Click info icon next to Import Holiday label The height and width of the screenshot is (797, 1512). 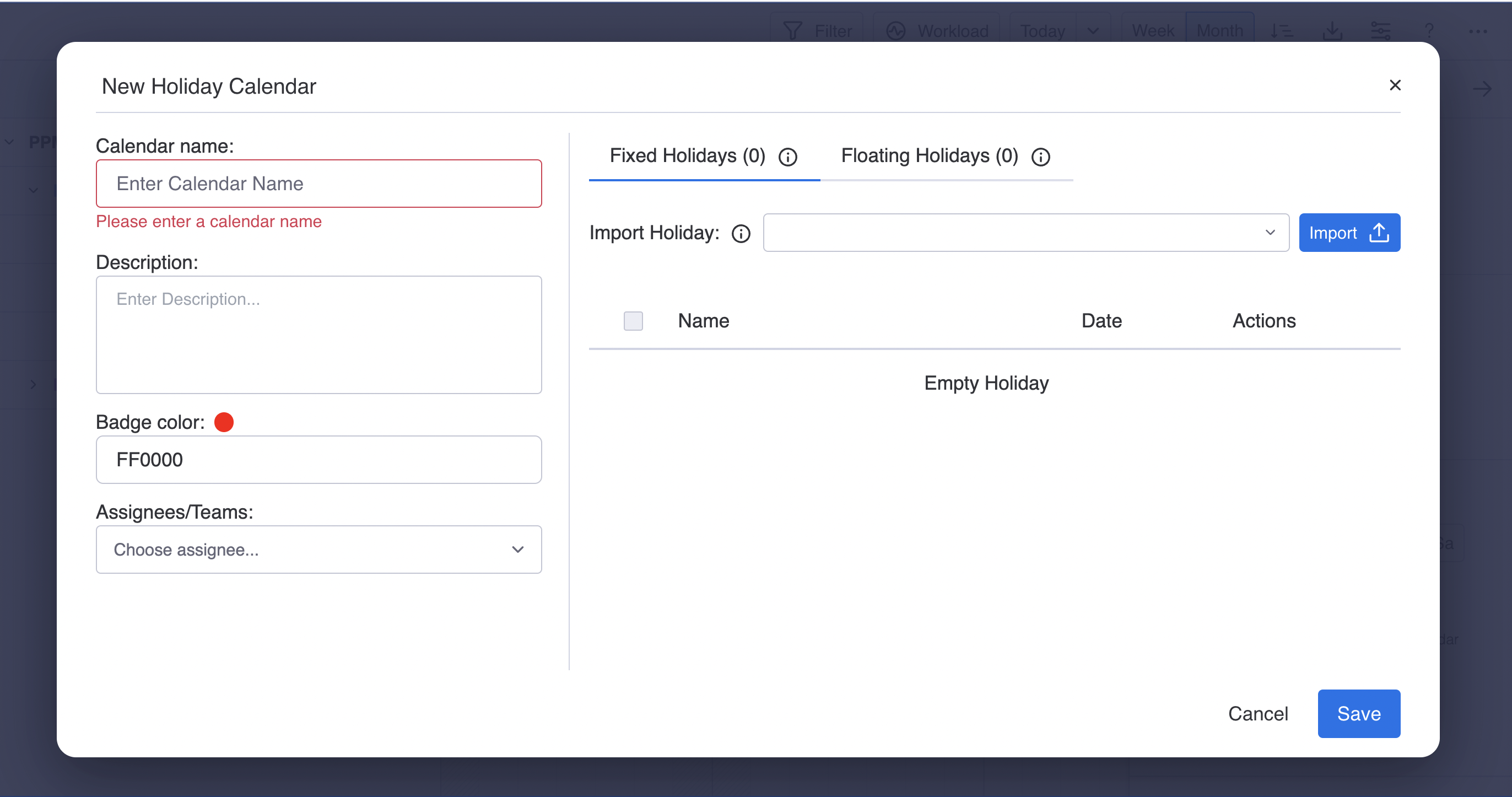click(x=741, y=234)
